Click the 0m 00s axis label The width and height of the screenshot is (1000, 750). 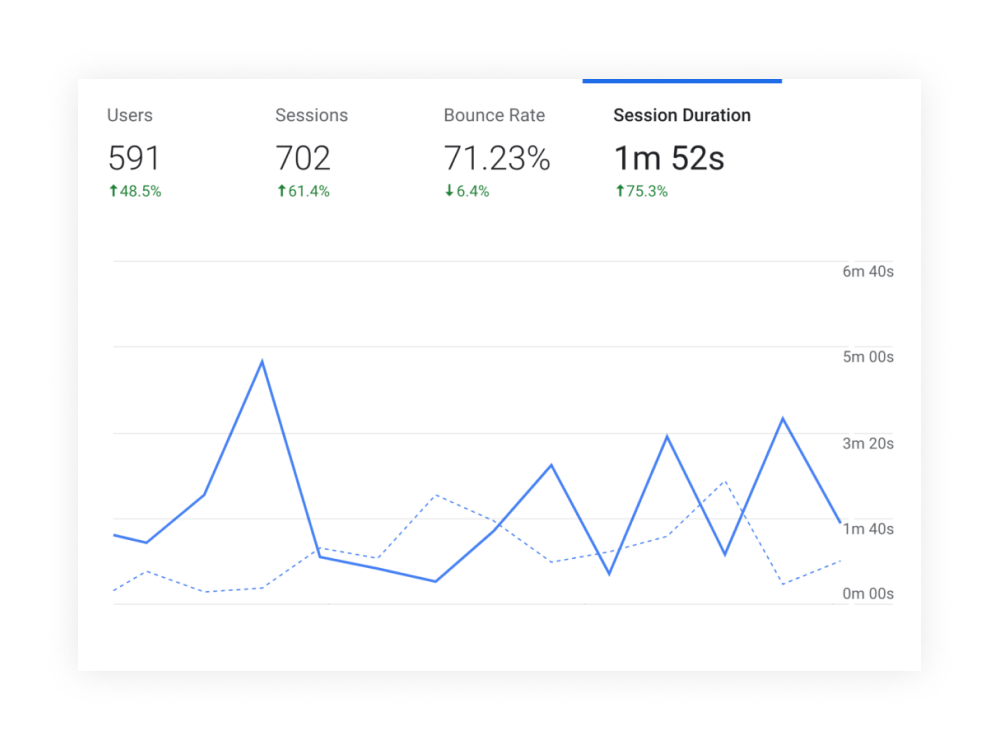click(x=867, y=594)
